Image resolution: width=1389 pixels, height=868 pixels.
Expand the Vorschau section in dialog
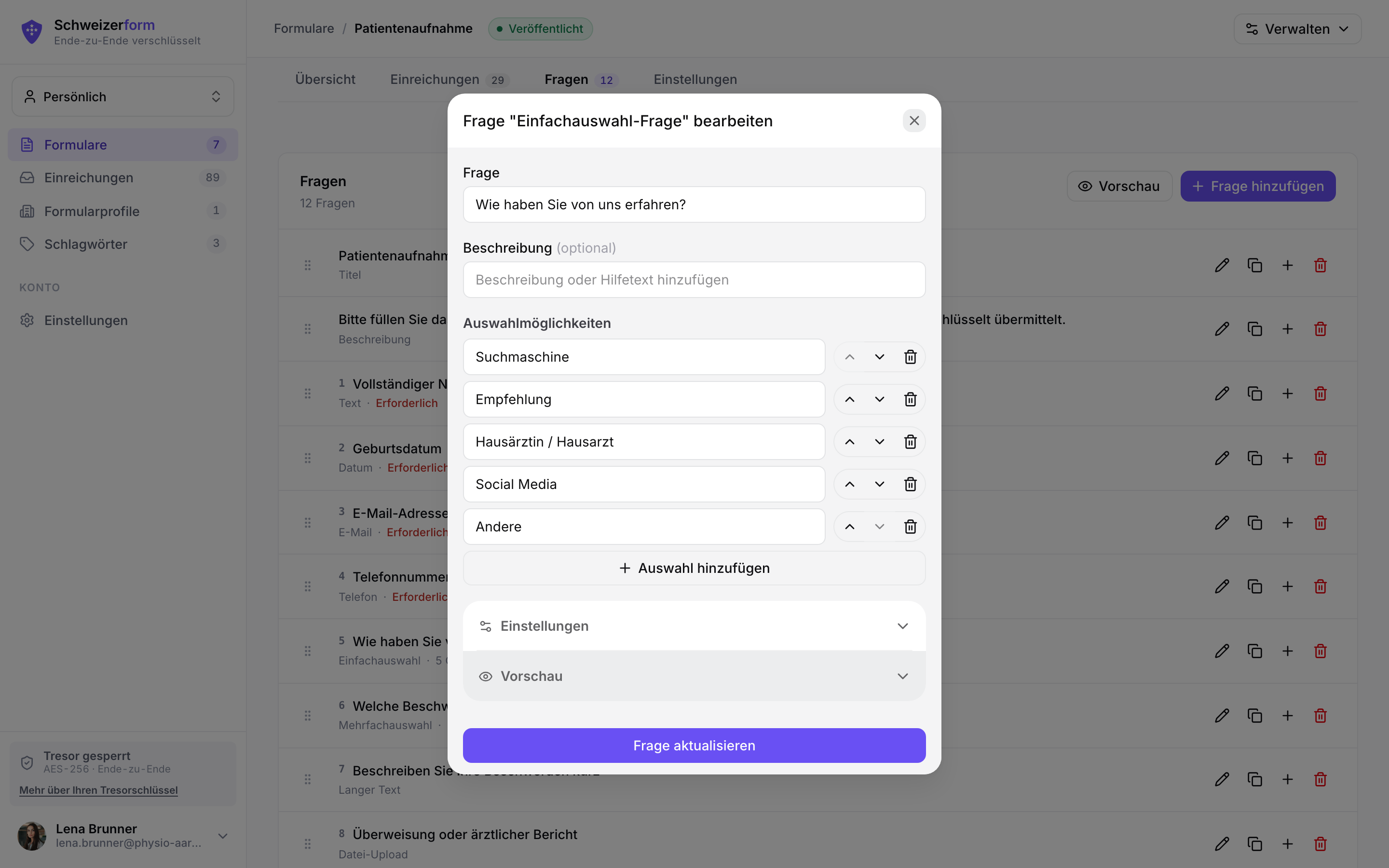(x=694, y=676)
